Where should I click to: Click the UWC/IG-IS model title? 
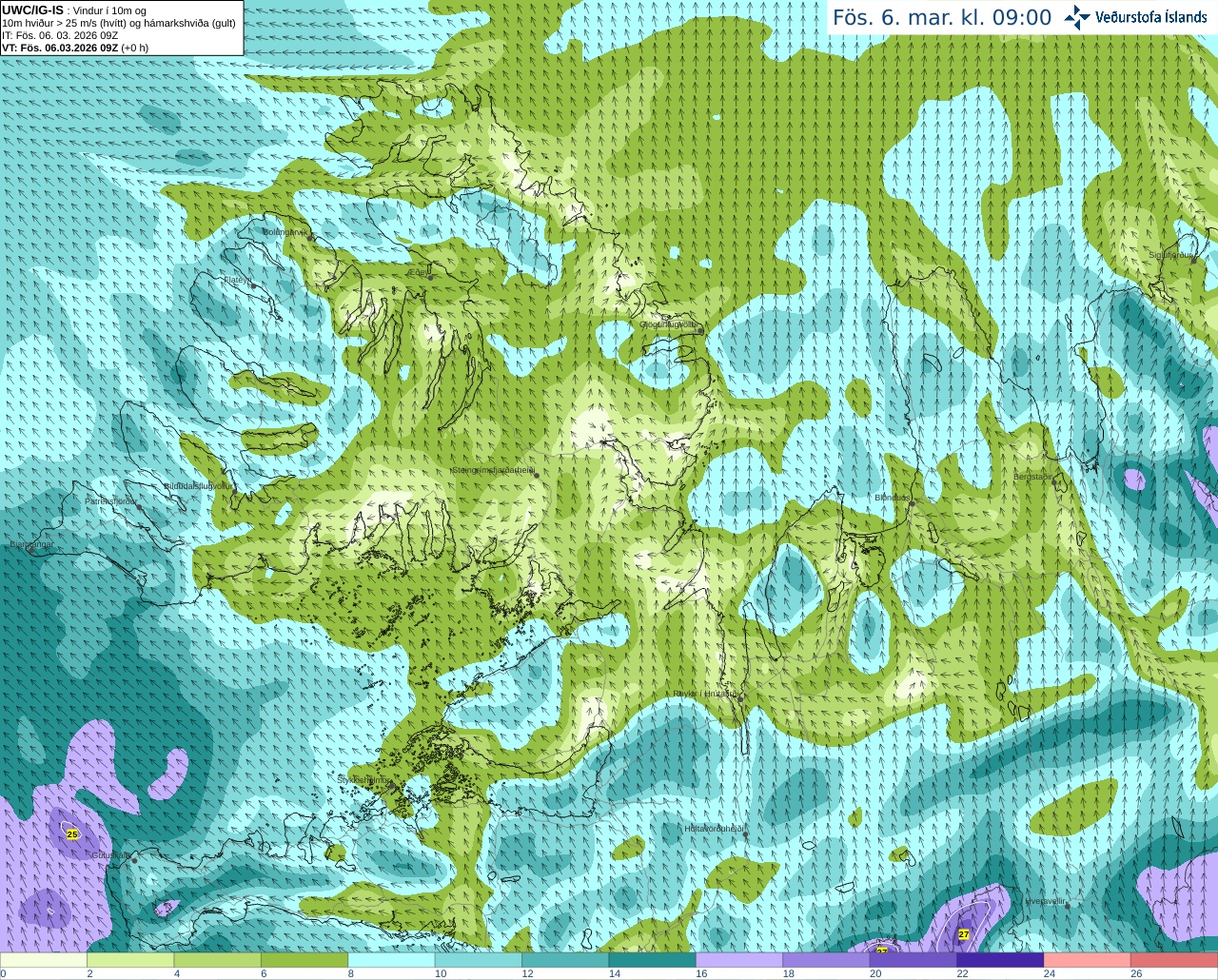coord(32,10)
